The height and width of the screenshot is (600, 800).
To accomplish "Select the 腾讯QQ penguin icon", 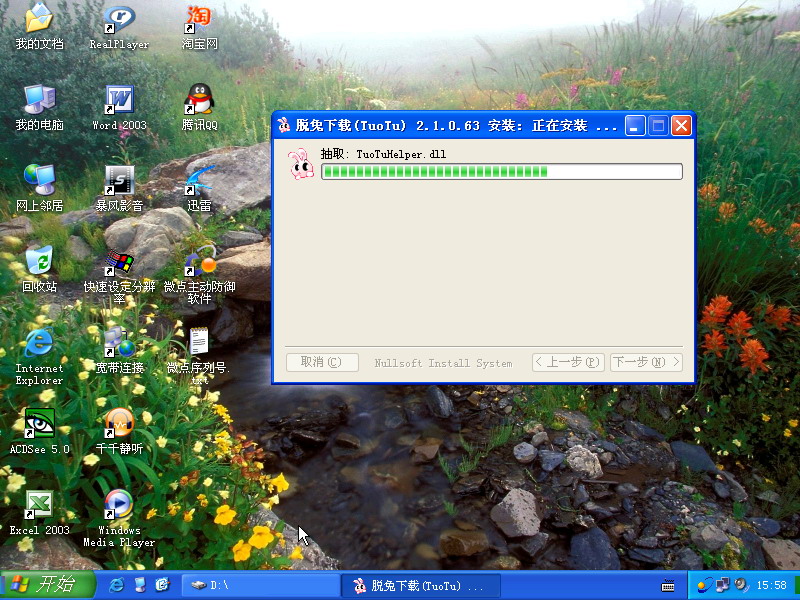I will (199, 99).
